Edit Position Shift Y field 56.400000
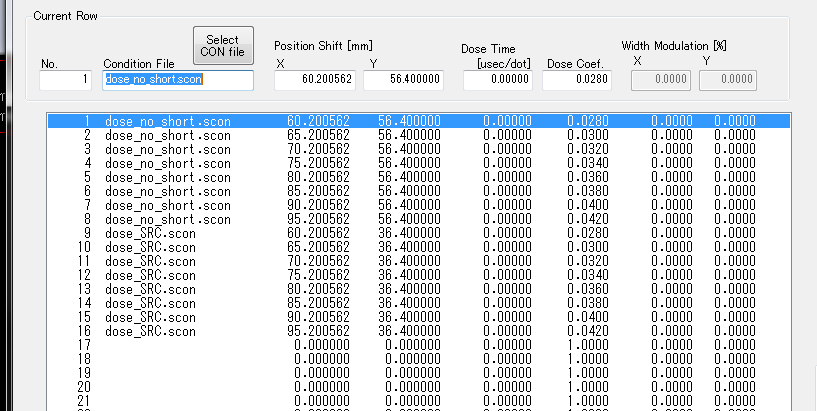Image resolution: width=817 pixels, height=411 pixels. (403, 80)
